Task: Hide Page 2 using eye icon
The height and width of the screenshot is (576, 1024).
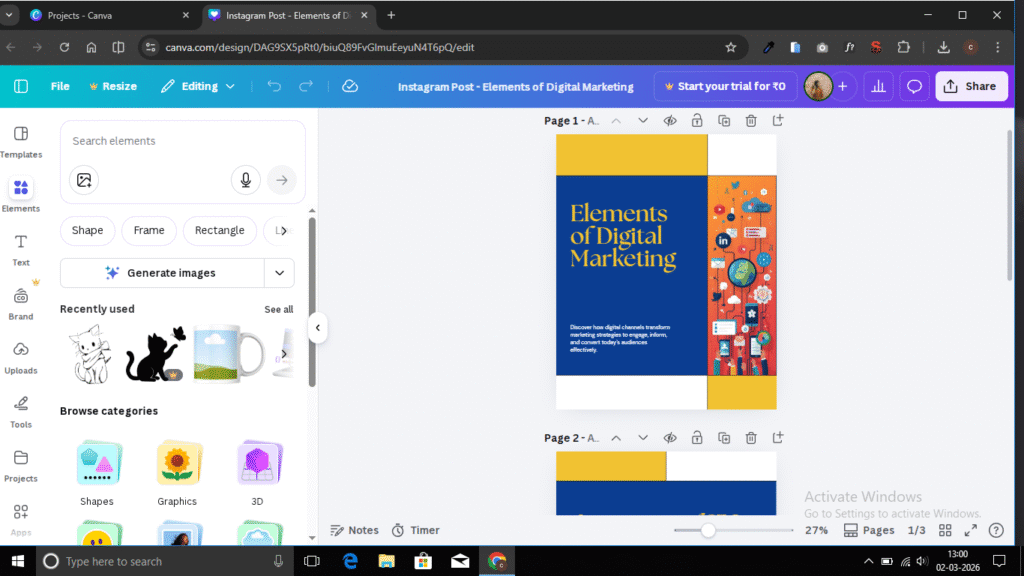Action: tap(670, 438)
